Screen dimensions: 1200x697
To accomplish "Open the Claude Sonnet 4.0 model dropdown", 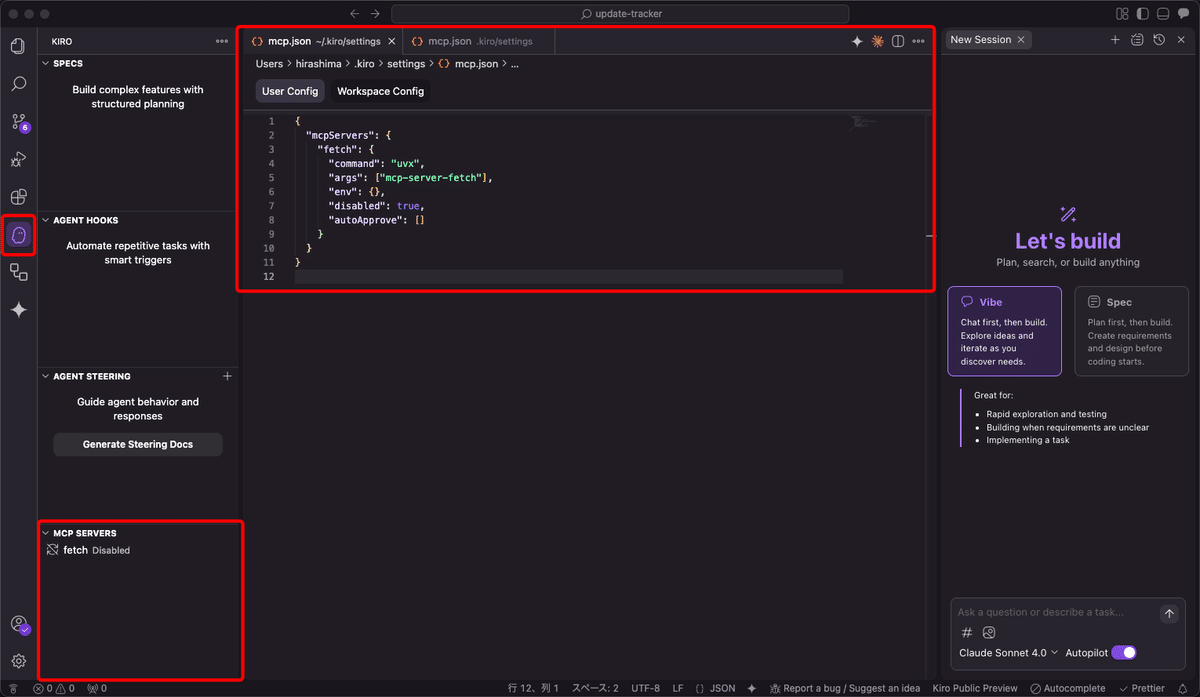I will tap(1007, 652).
